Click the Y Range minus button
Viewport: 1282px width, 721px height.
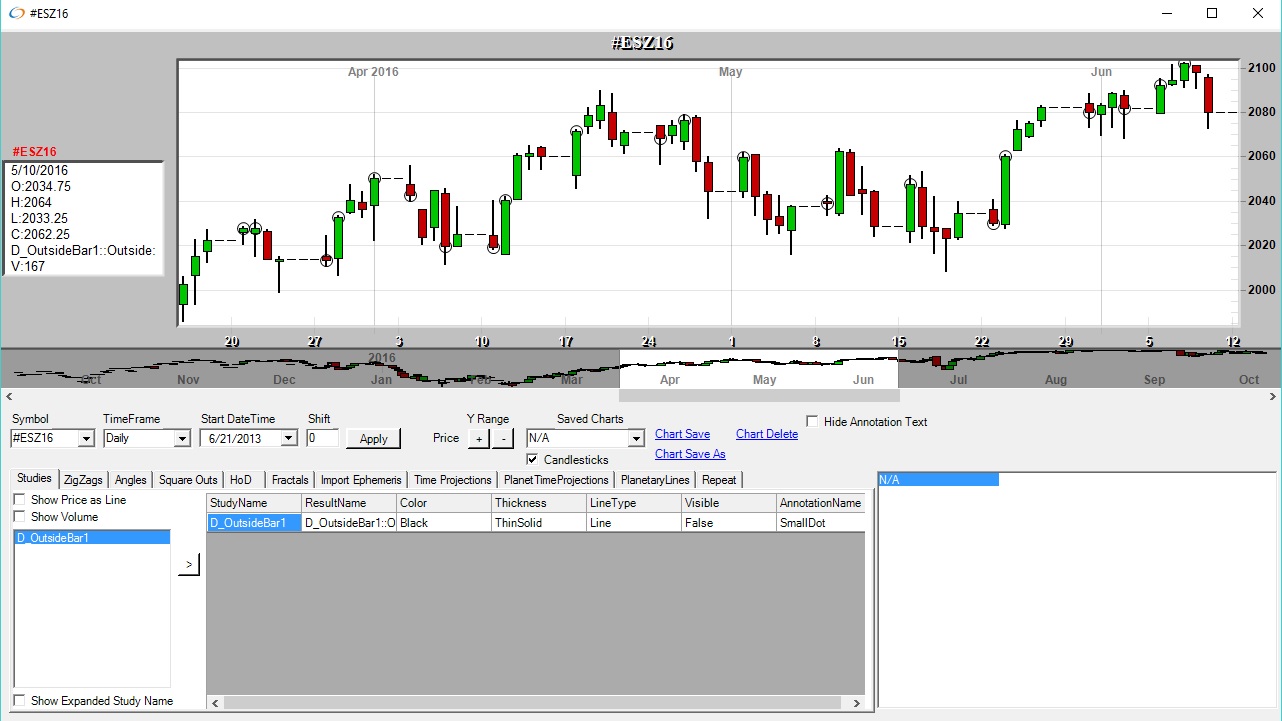pyautogui.click(x=503, y=438)
